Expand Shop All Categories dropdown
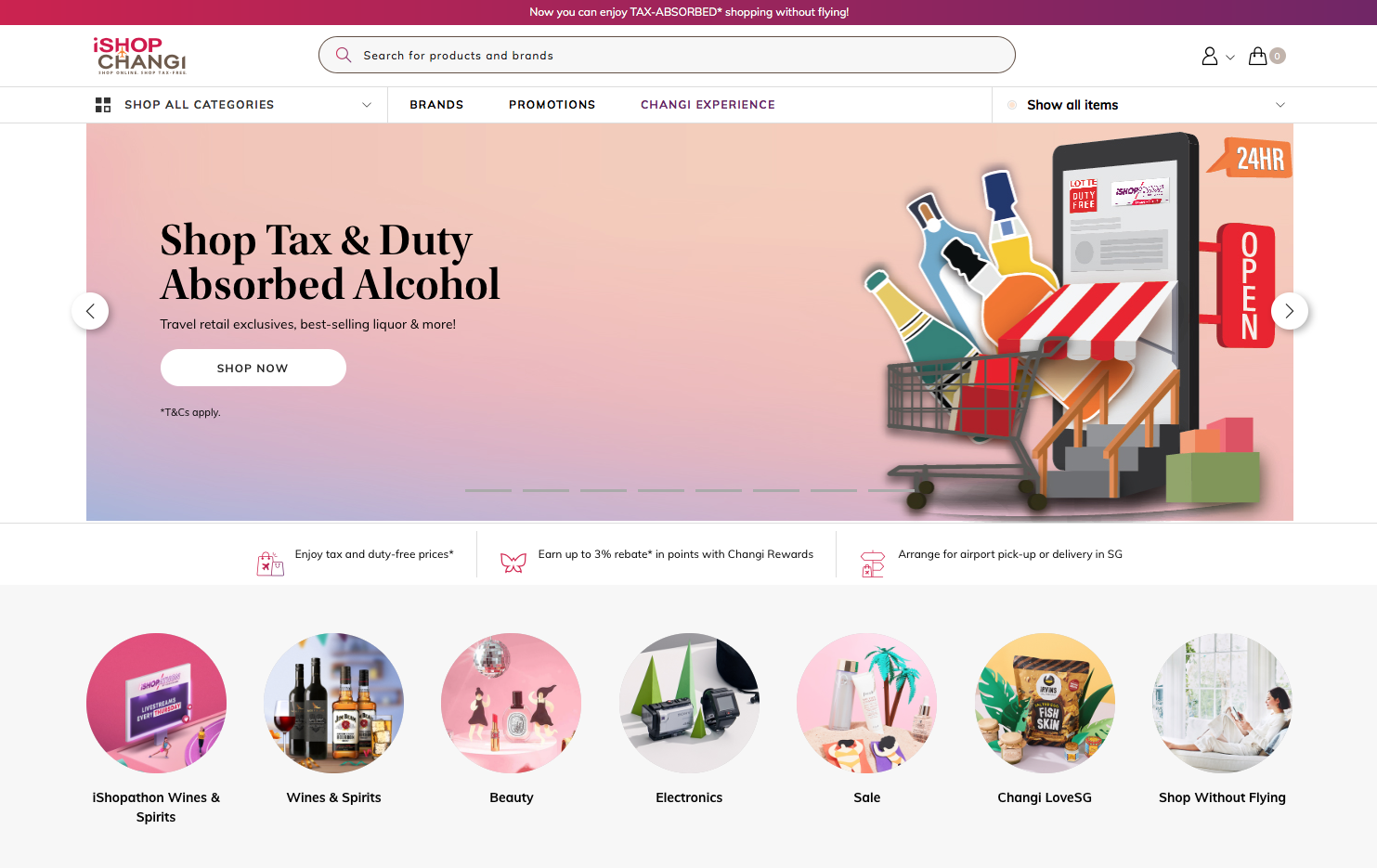 [x=233, y=105]
